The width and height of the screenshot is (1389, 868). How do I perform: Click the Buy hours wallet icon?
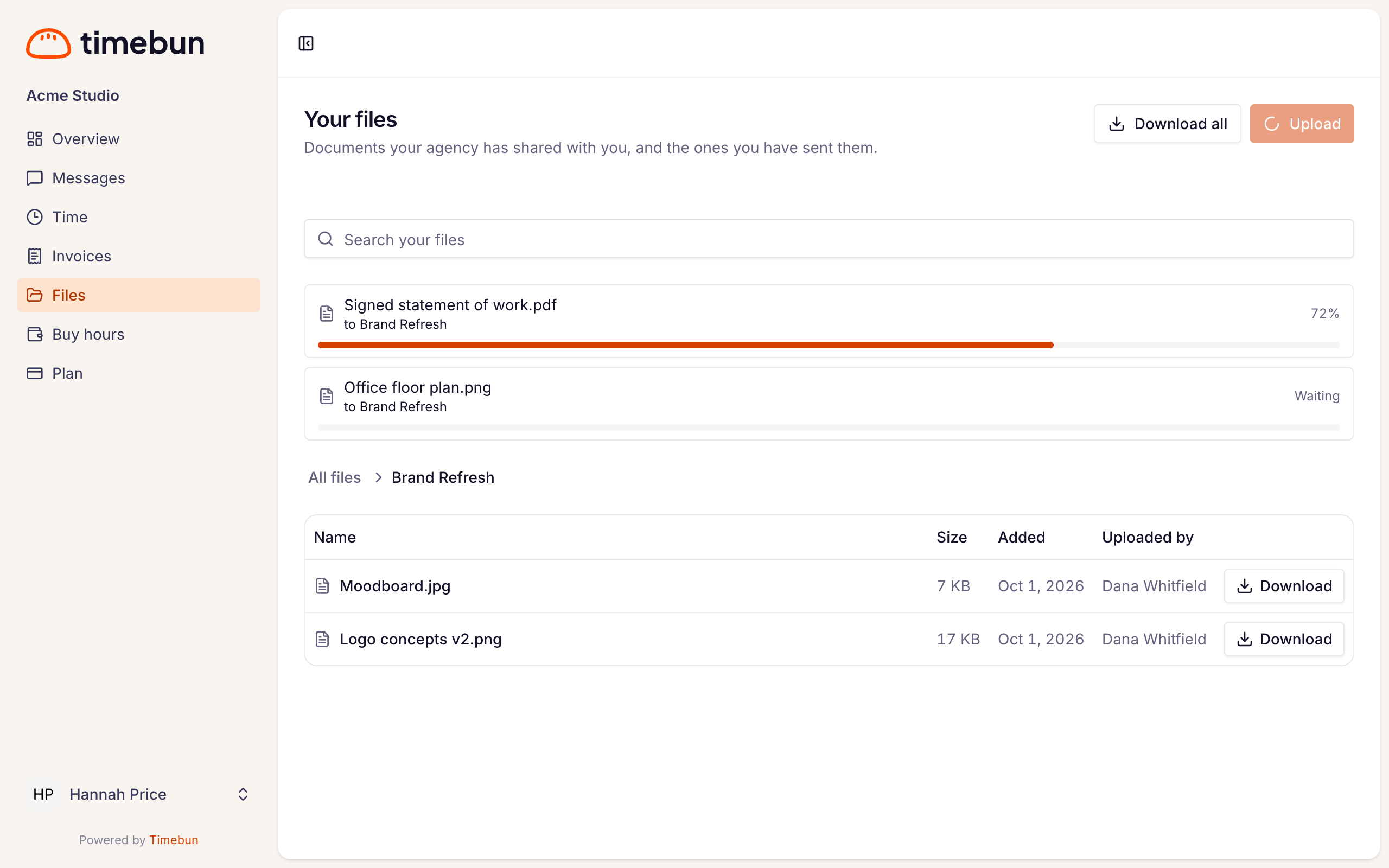pyautogui.click(x=35, y=334)
